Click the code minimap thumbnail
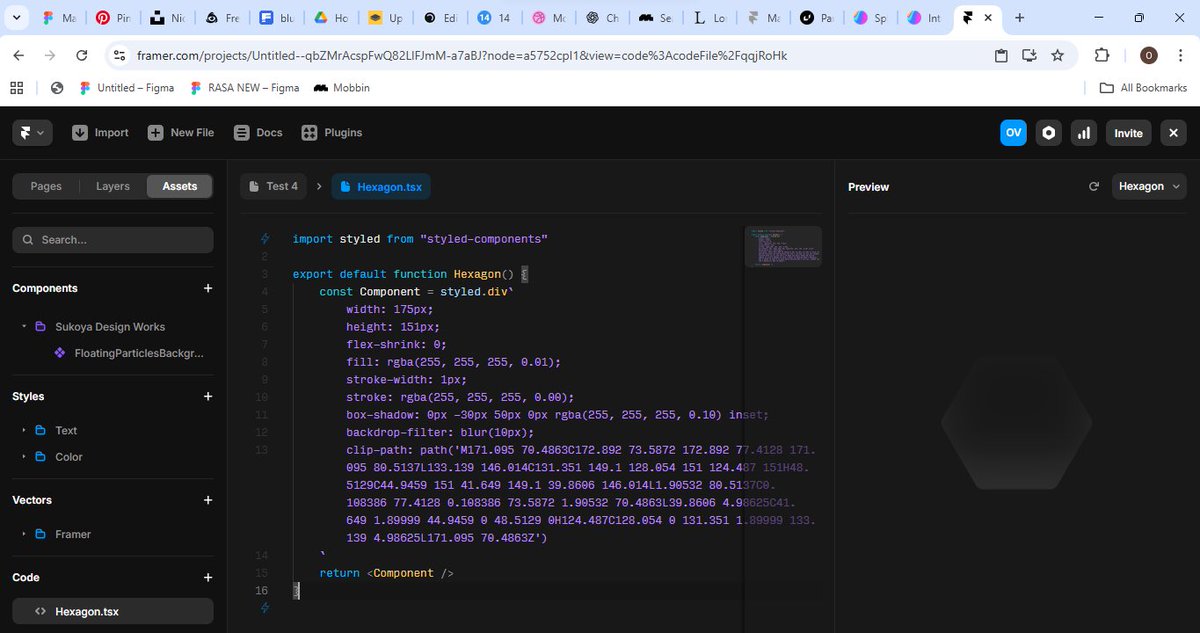1200x633 pixels. [x=783, y=246]
